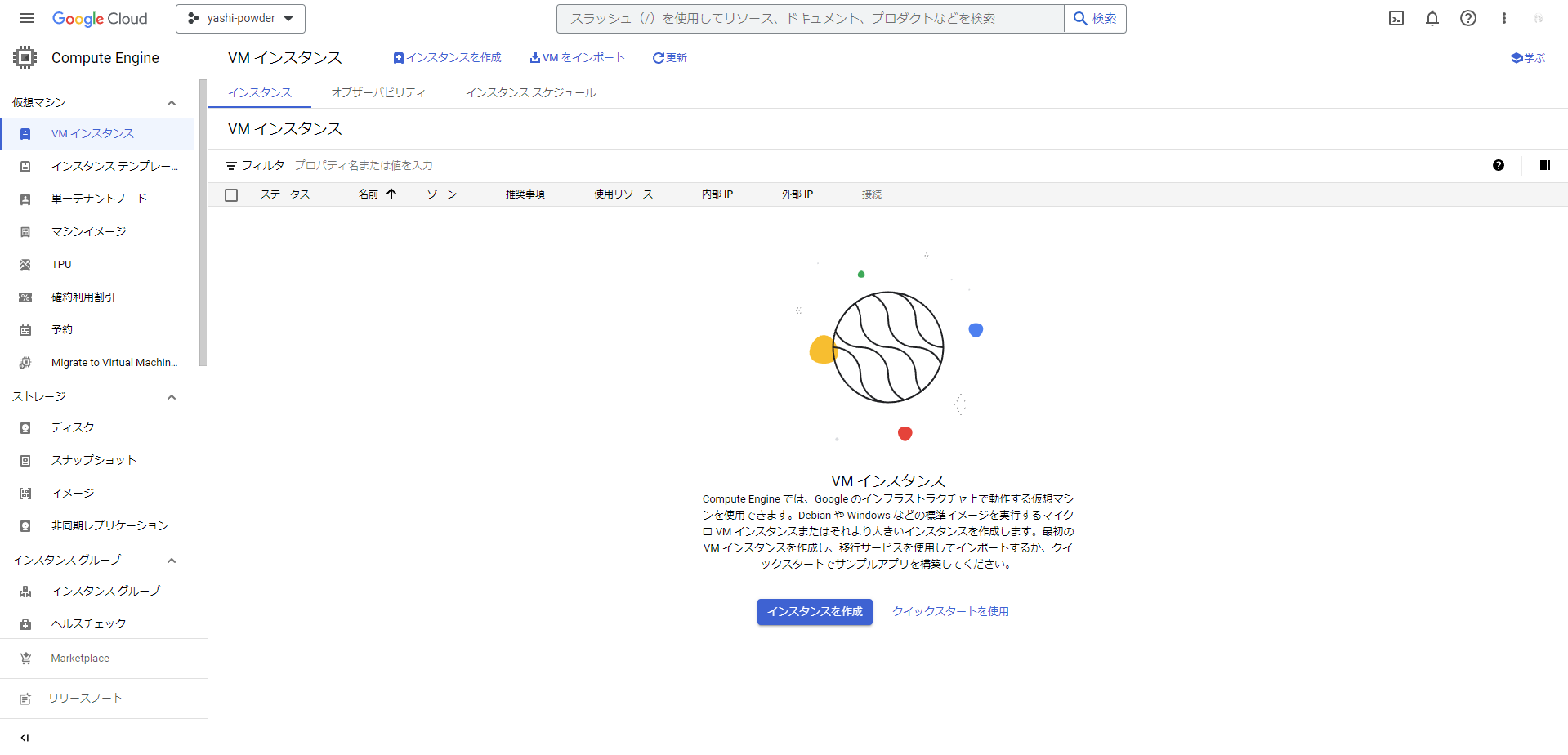The image size is (1568, 755).
Task: Activate Cloud Shell terminal icon
Action: click(x=1396, y=18)
